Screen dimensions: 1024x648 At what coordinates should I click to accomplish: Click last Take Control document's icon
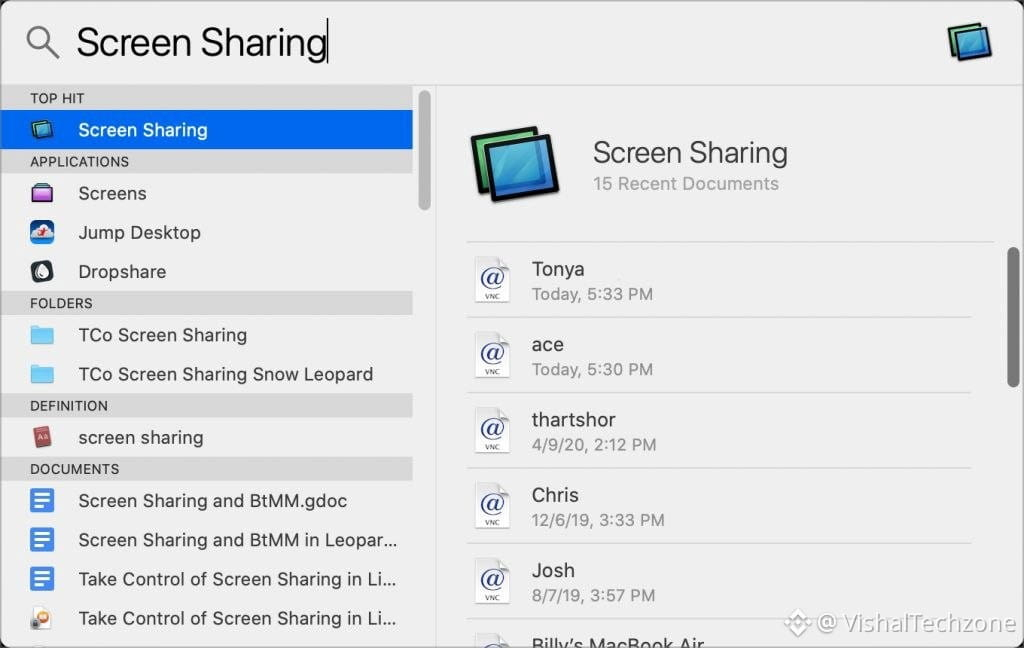[42, 618]
